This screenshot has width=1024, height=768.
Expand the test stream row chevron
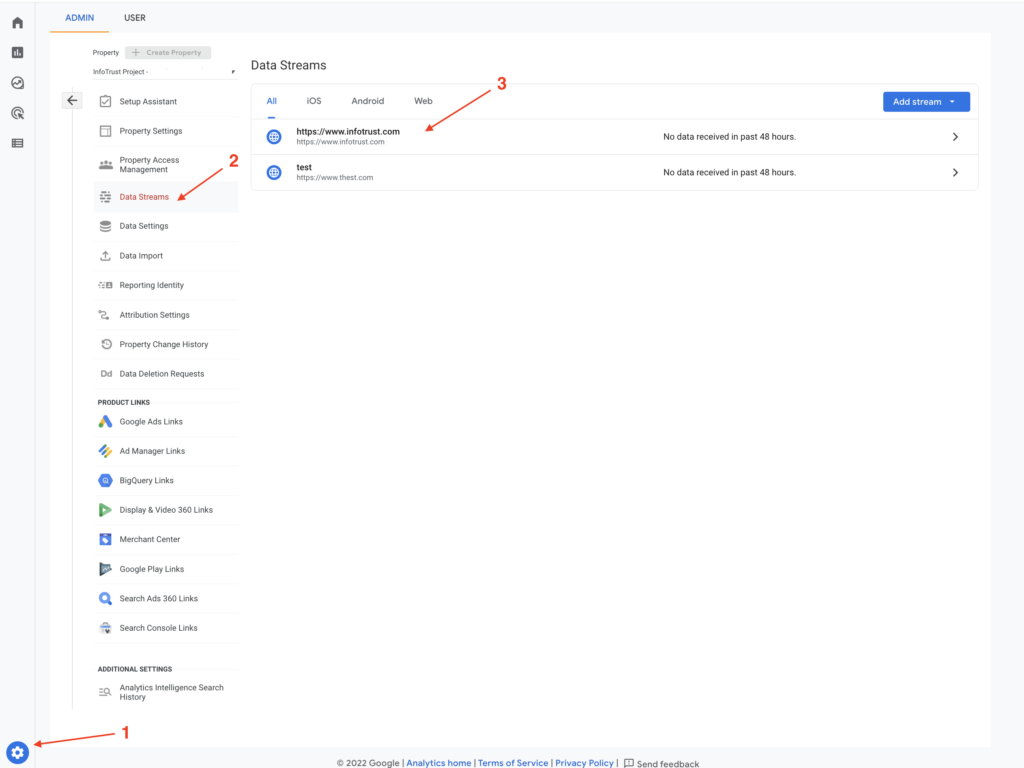click(955, 172)
